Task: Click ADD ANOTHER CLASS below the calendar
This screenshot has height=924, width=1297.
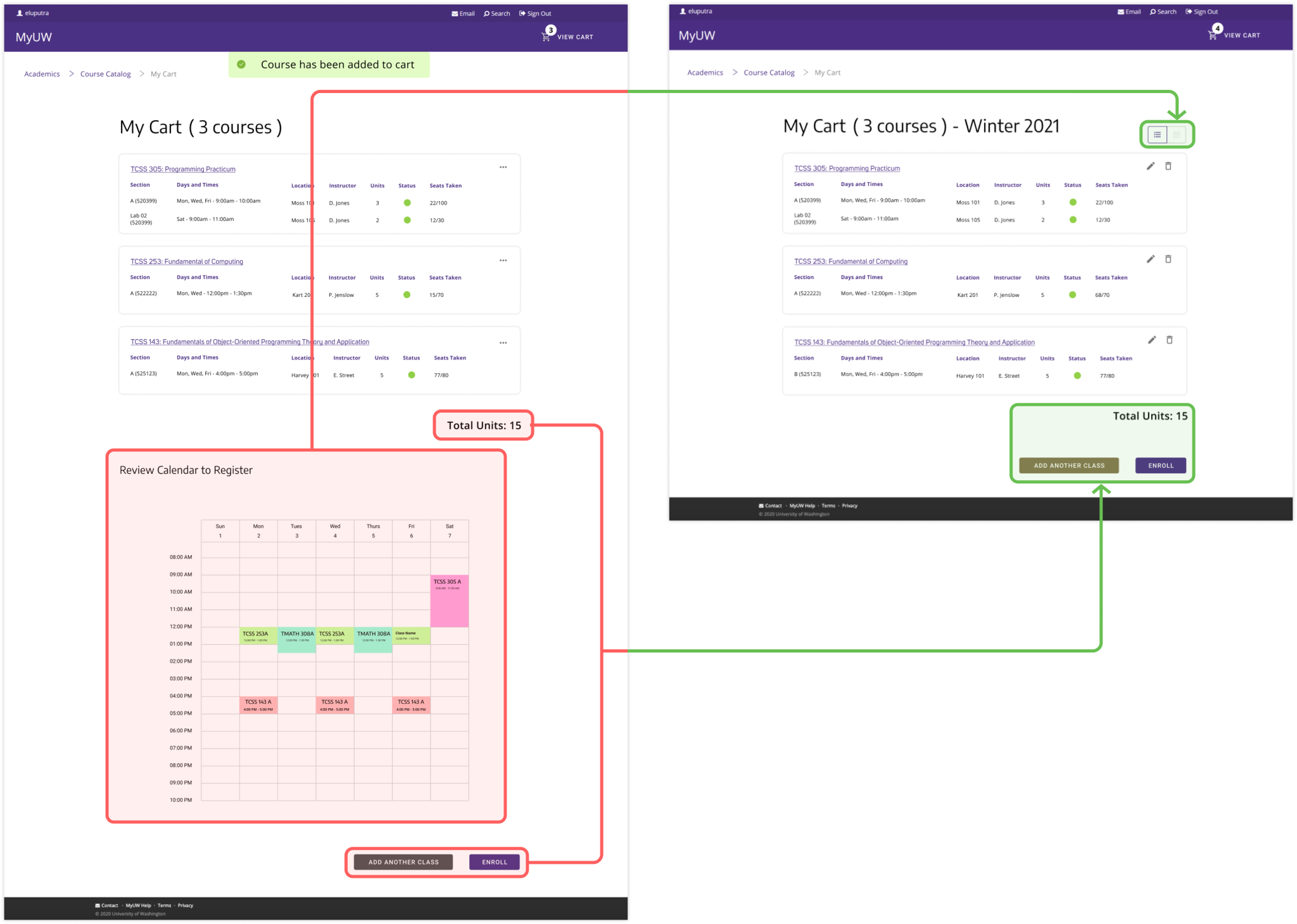Action: click(x=404, y=862)
